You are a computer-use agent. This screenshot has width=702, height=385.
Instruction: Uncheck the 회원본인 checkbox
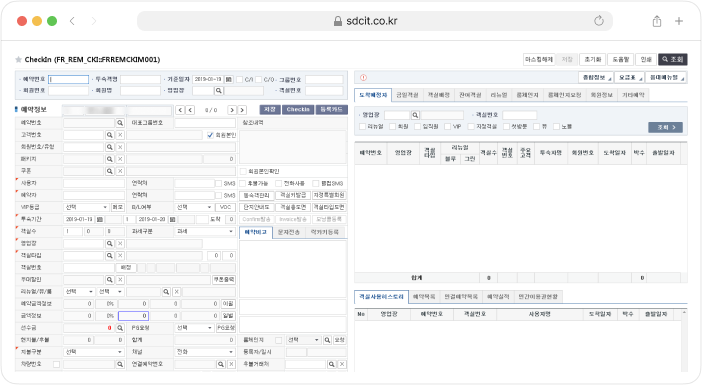(210, 135)
